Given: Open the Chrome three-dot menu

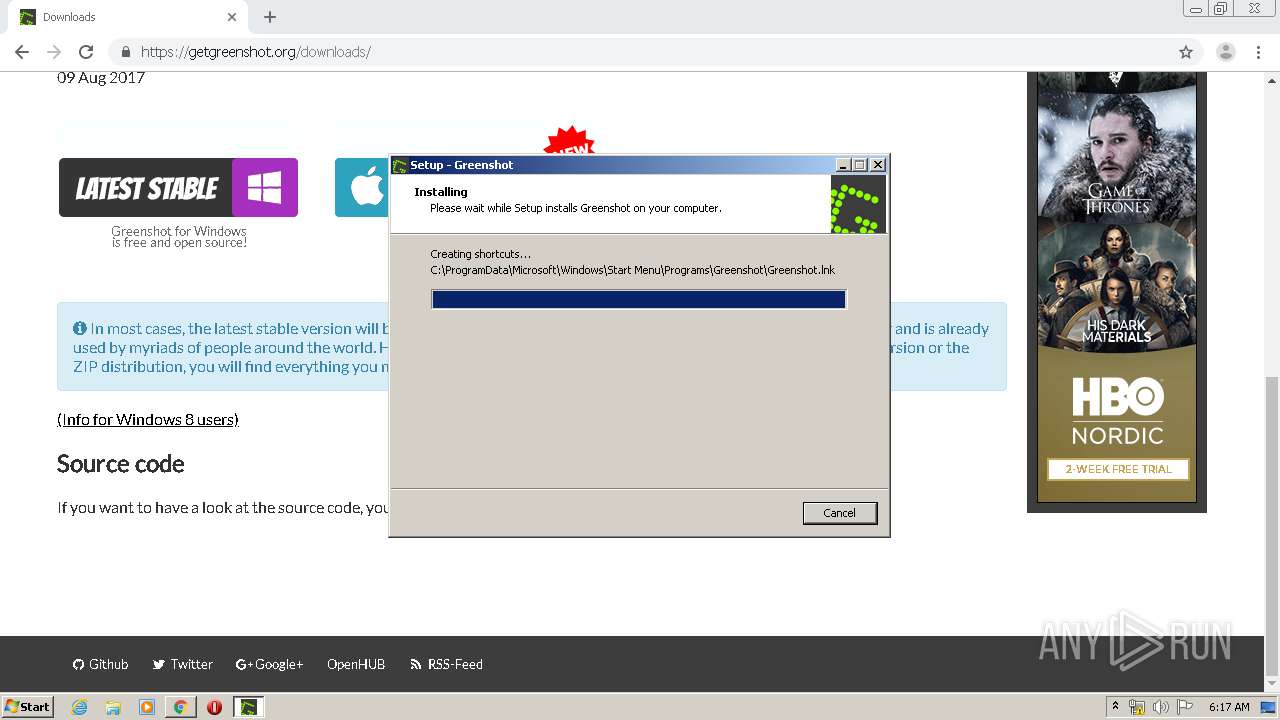Looking at the screenshot, I should pyautogui.click(x=1259, y=52).
